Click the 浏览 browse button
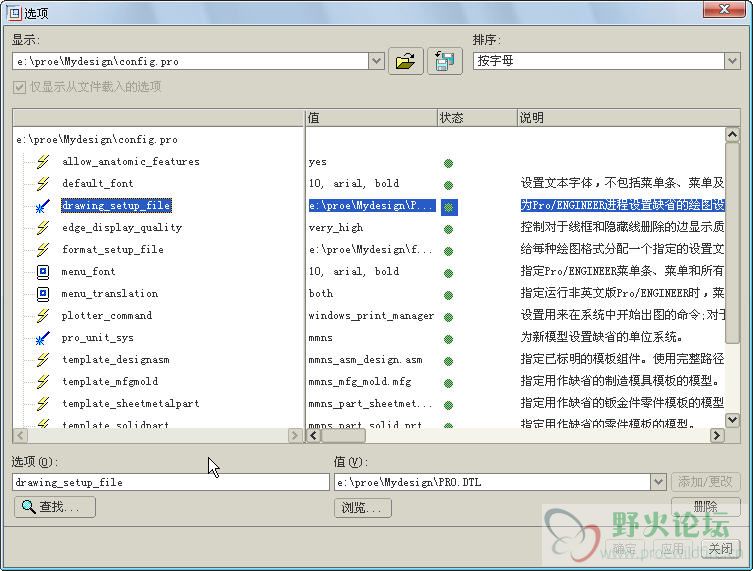This screenshot has height=571, width=753. click(363, 508)
